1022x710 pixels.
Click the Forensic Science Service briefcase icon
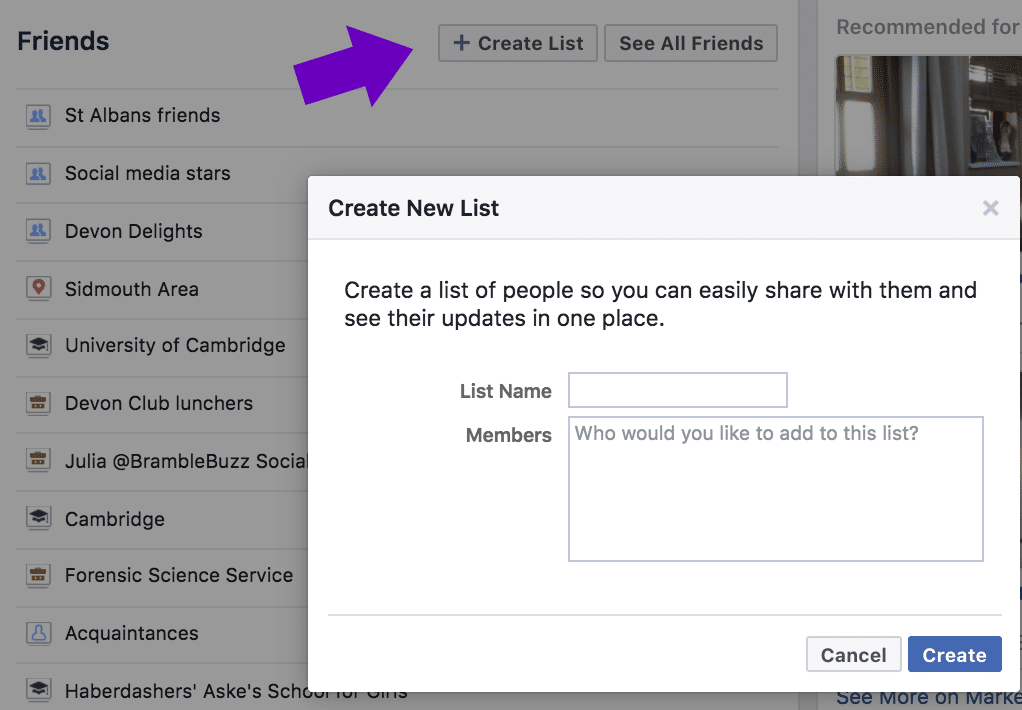coord(38,575)
